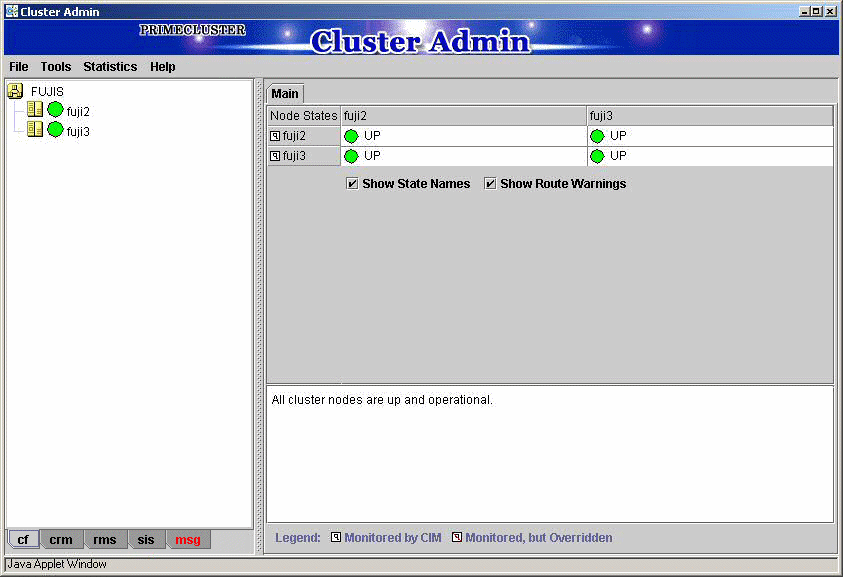
Task: Click the Cluster Admin title bar app icon
Action: point(12,11)
